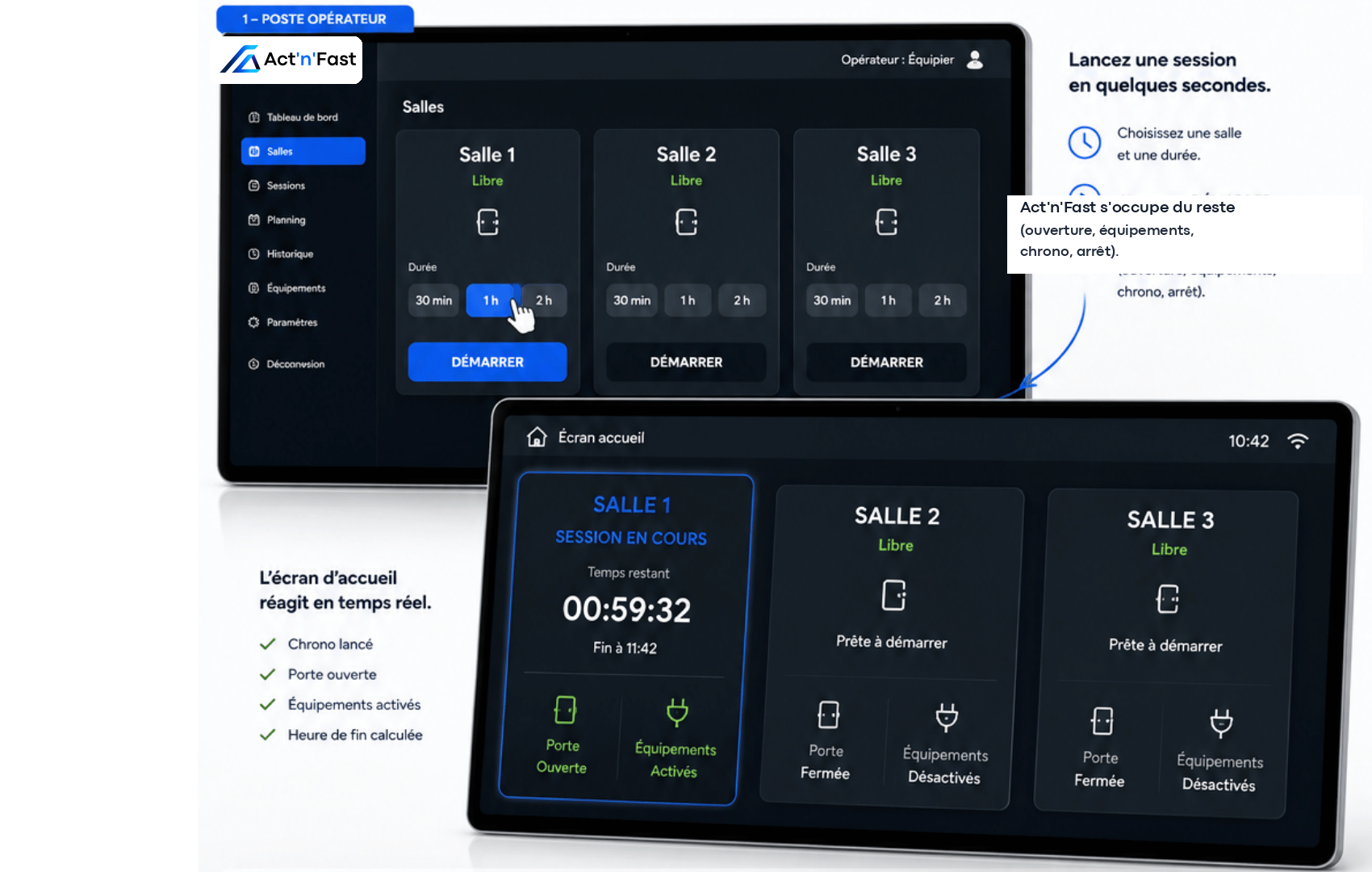1372x872 pixels.
Task: Click the Paramètres gear icon
Action: [x=254, y=322]
